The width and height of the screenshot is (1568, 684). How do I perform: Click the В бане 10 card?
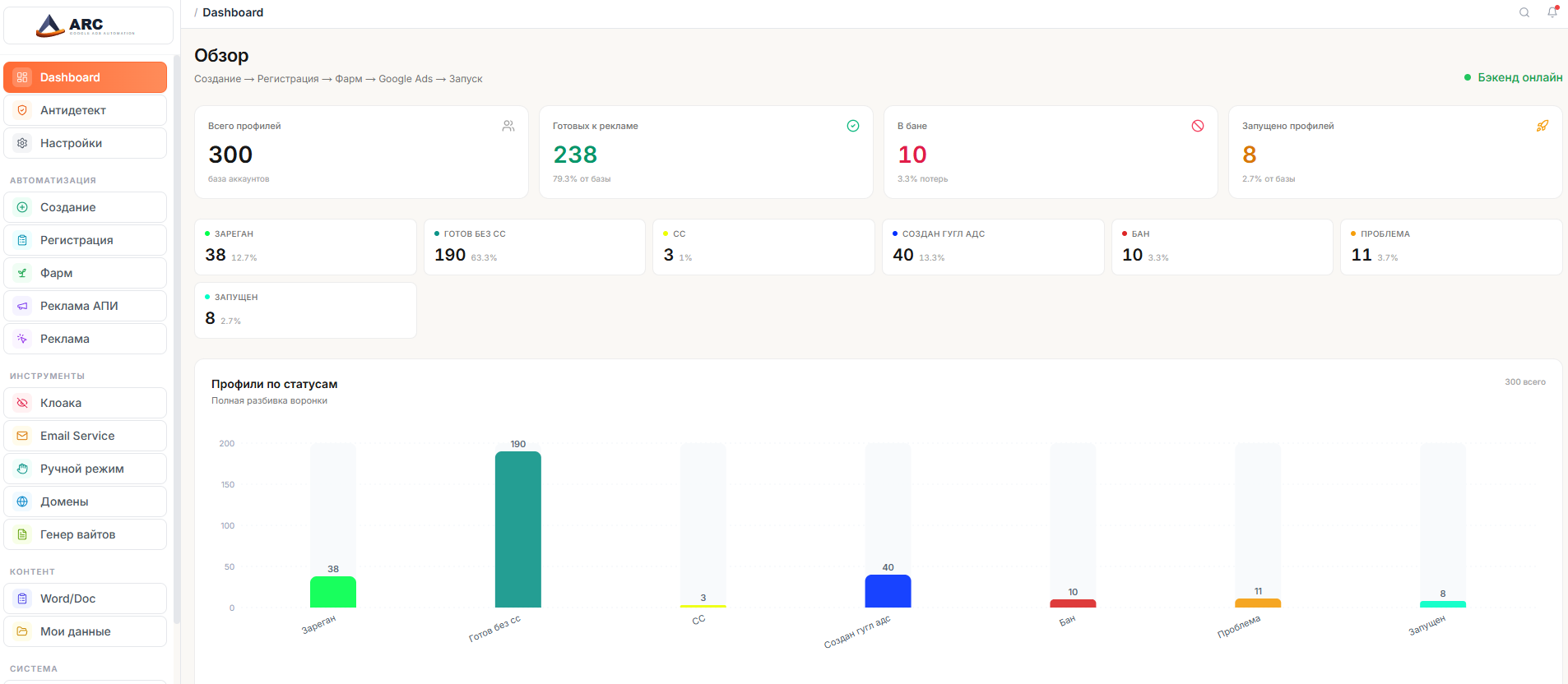click(1051, 152)
